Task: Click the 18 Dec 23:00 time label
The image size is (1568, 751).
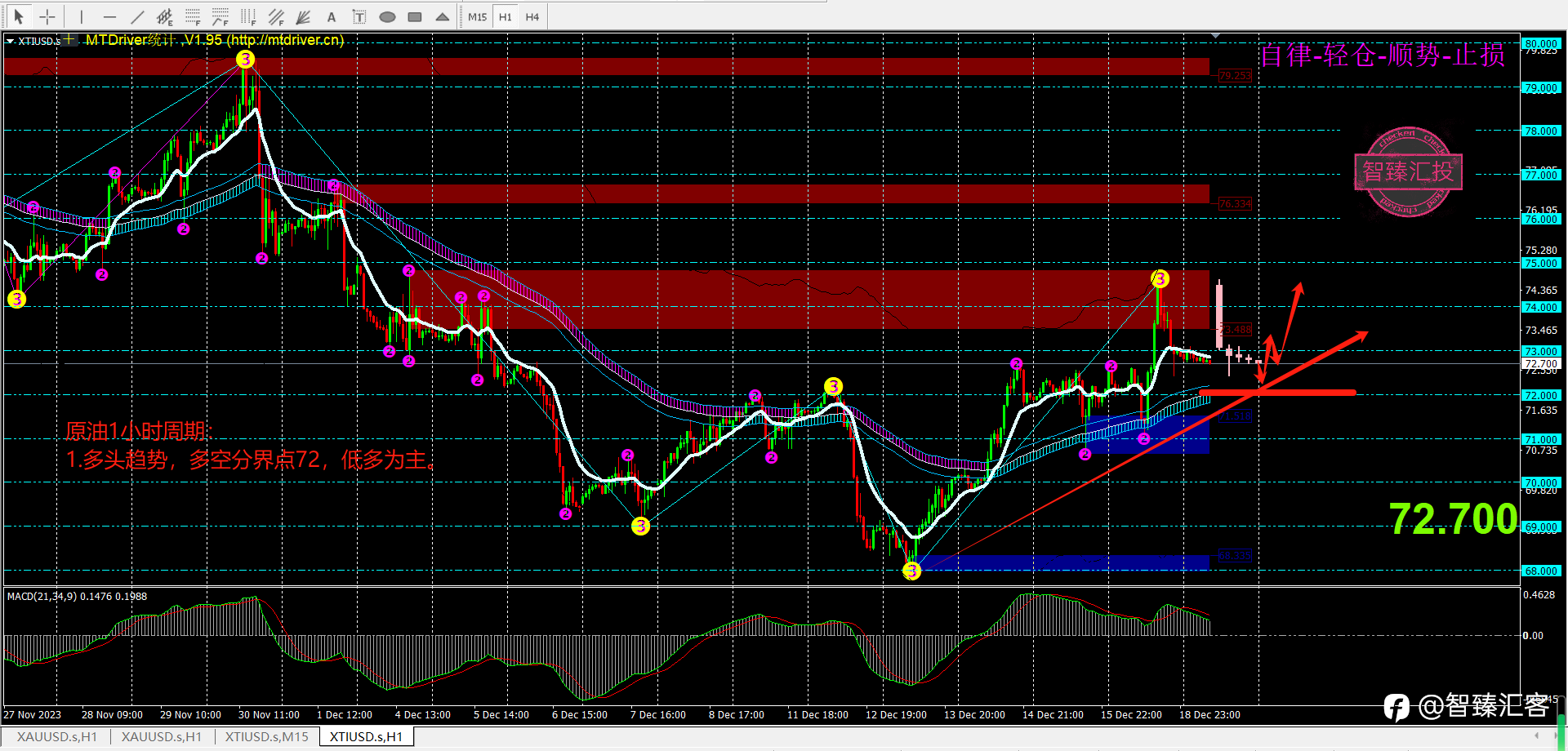Action: tap(1209, 714)
